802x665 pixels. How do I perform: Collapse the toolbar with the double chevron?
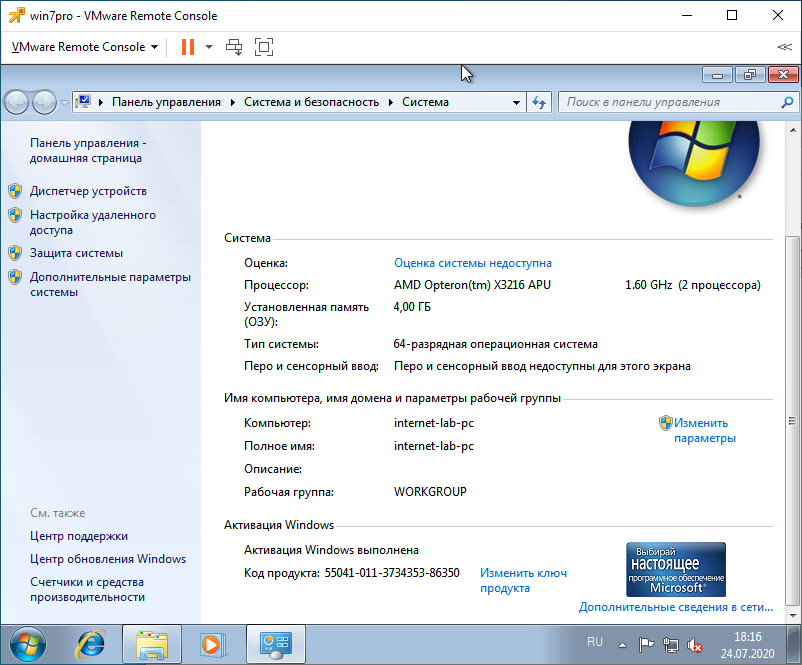click(x=784, y=47)
